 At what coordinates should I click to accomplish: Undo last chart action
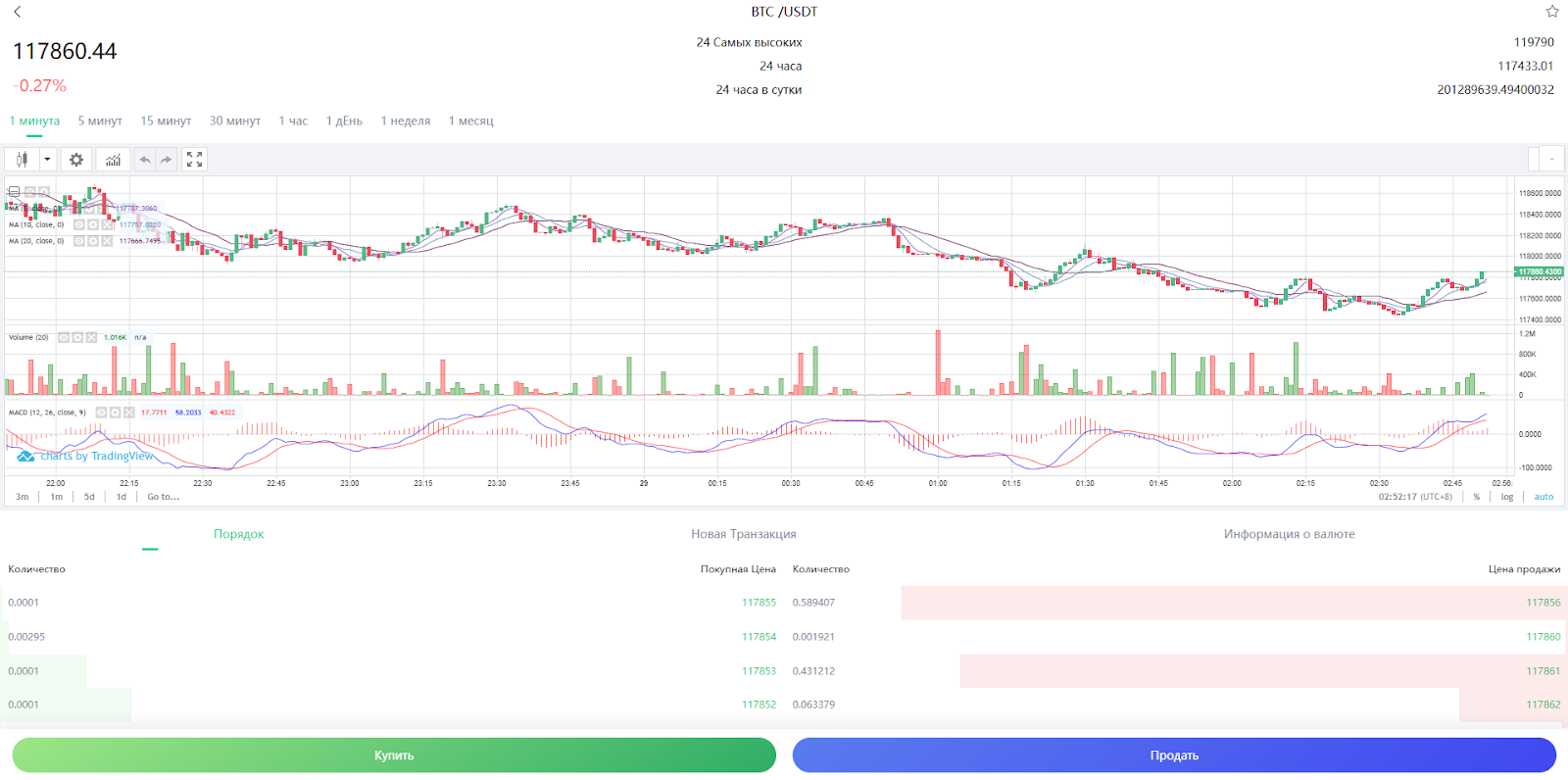tap(145, 160)
